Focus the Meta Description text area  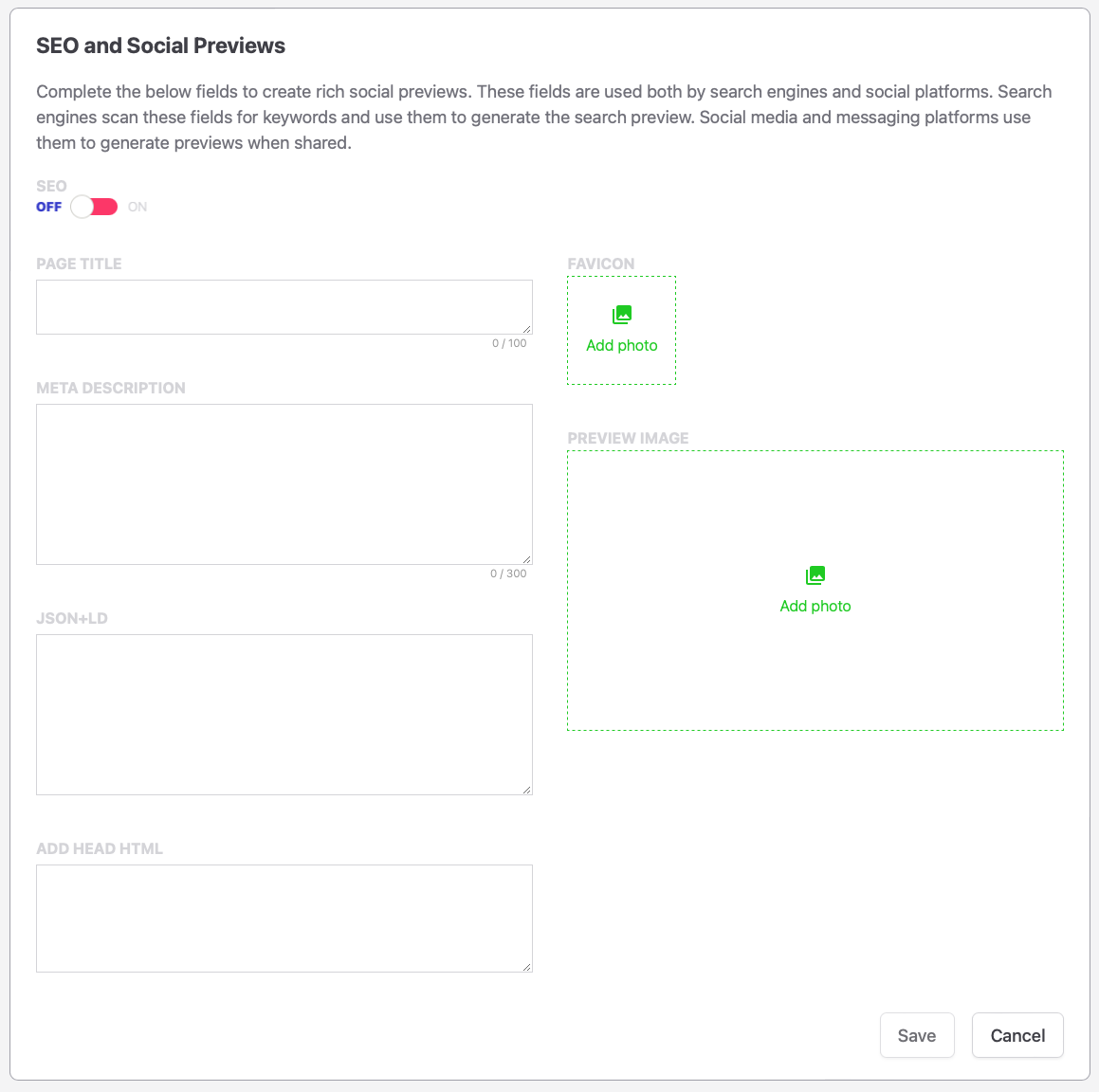[284, 484]
